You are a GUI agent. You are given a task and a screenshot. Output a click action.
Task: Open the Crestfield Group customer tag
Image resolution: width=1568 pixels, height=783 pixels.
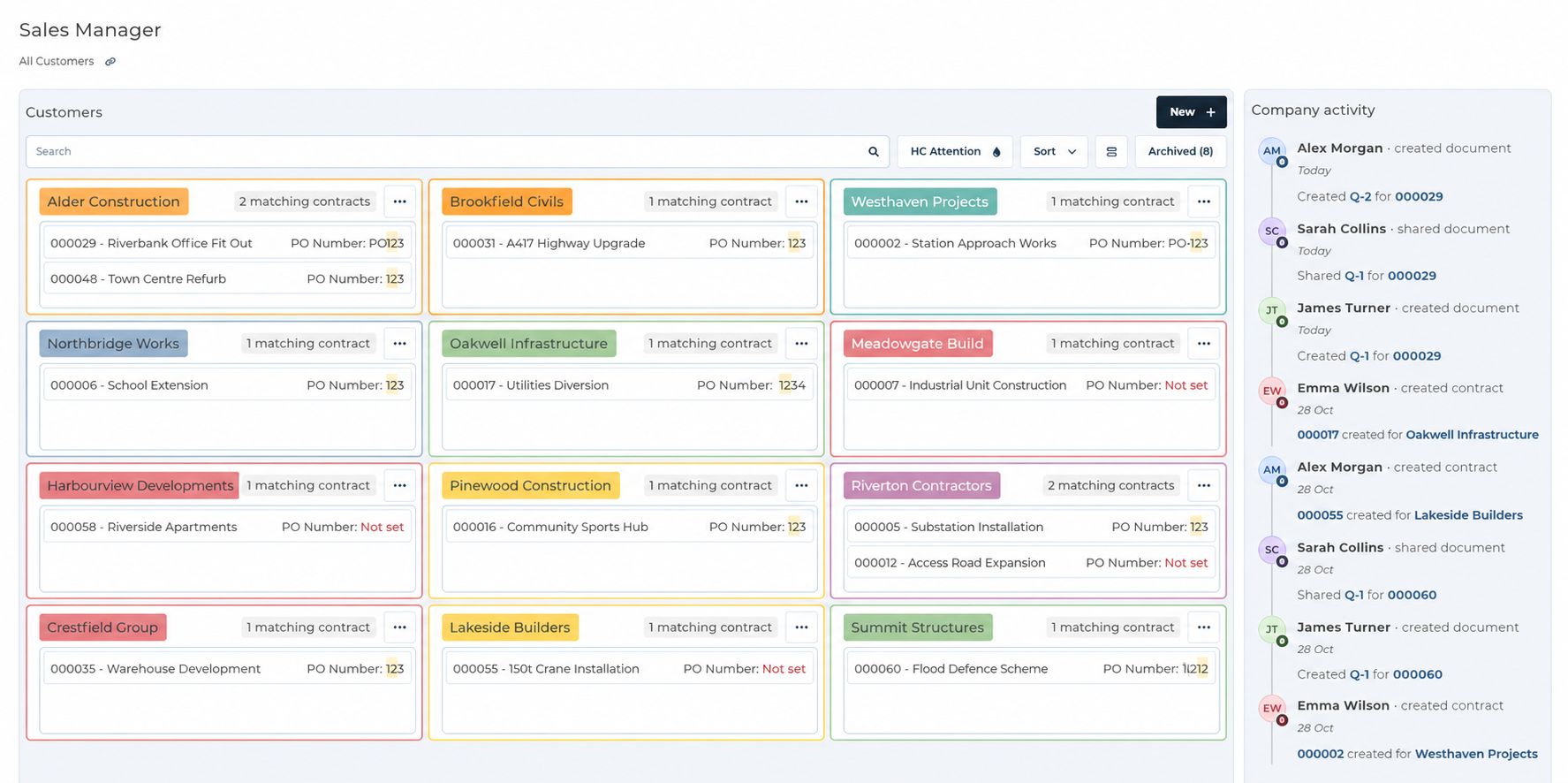[x=102, y=627]
